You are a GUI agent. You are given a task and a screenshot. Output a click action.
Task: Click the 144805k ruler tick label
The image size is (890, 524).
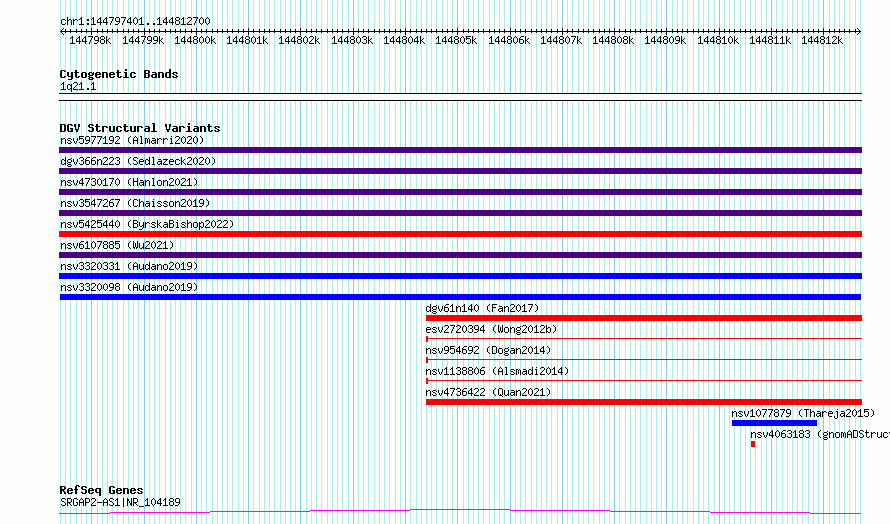point(456,40)
